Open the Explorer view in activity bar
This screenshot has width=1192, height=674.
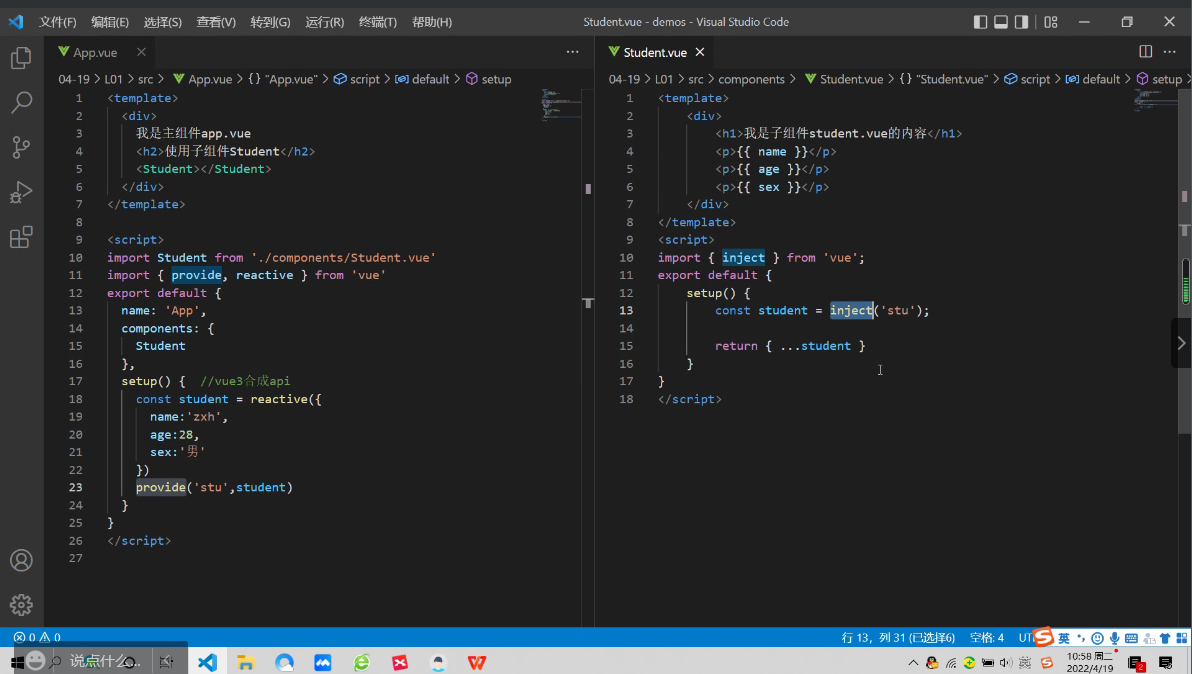[21, 59]
